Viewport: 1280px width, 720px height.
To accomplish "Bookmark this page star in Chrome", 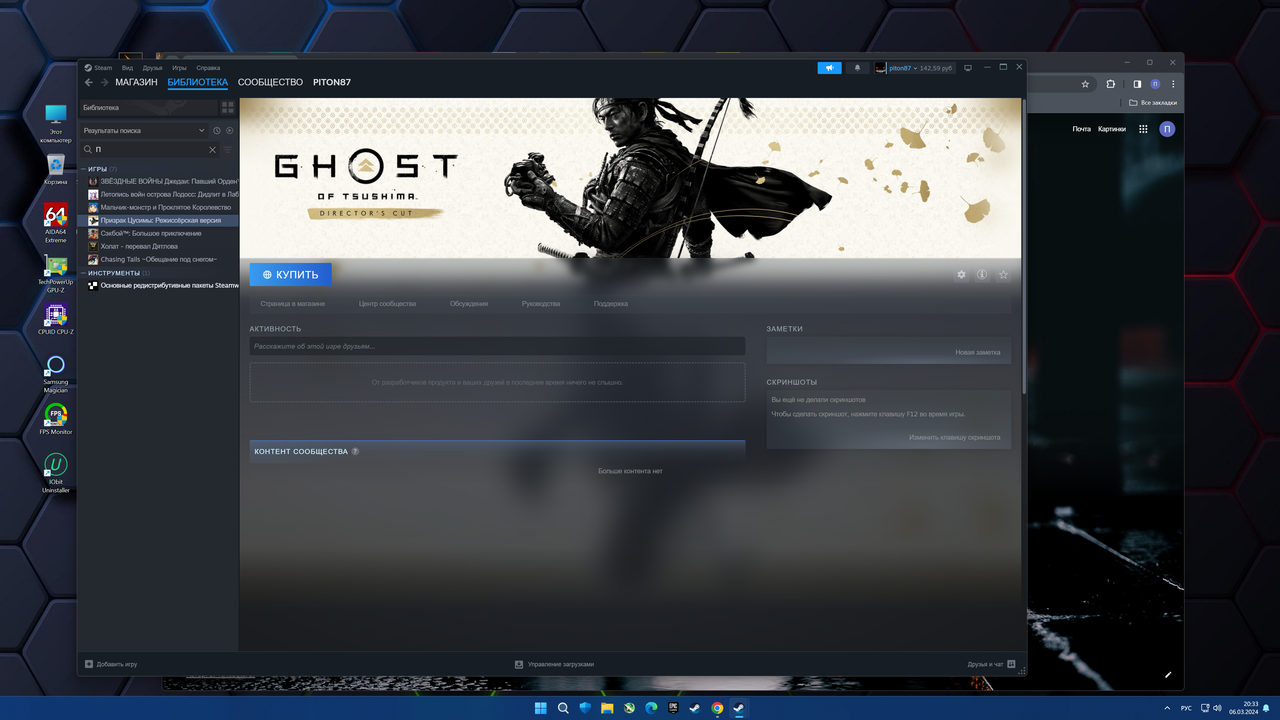I will (x=1087, y=84).
